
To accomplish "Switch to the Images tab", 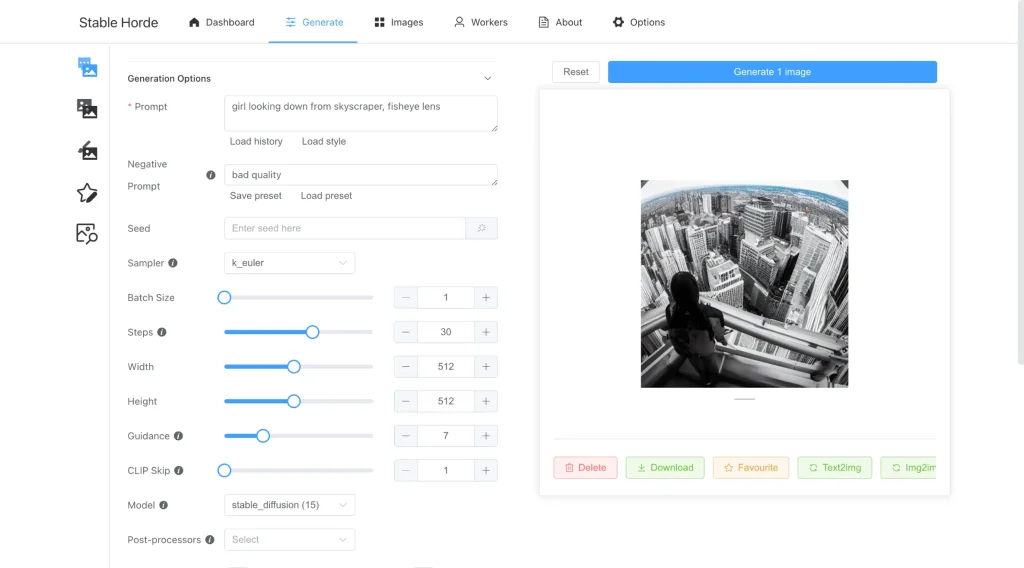I will tap(398, 22).
